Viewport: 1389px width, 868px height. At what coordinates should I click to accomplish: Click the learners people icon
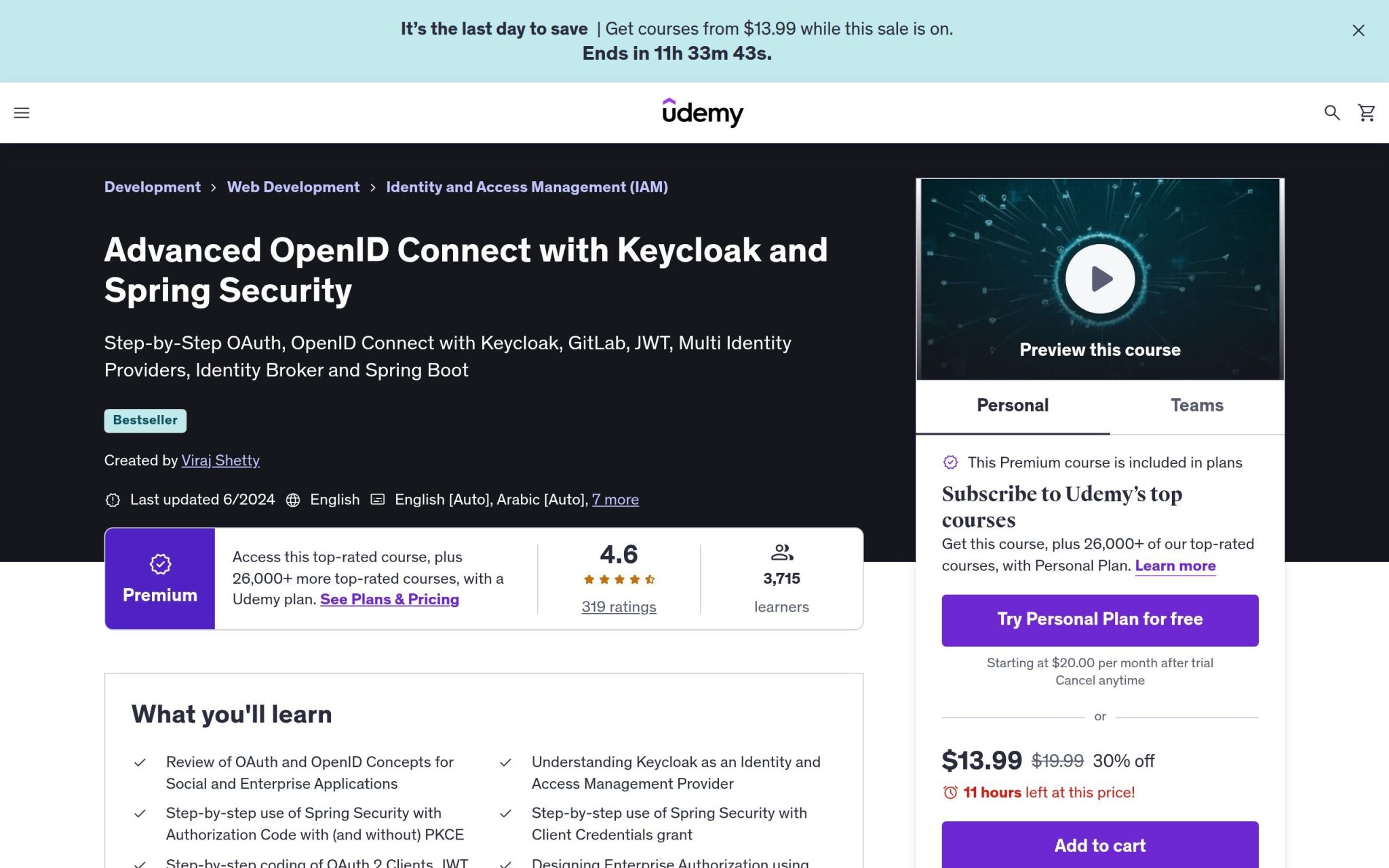(782, 553)
